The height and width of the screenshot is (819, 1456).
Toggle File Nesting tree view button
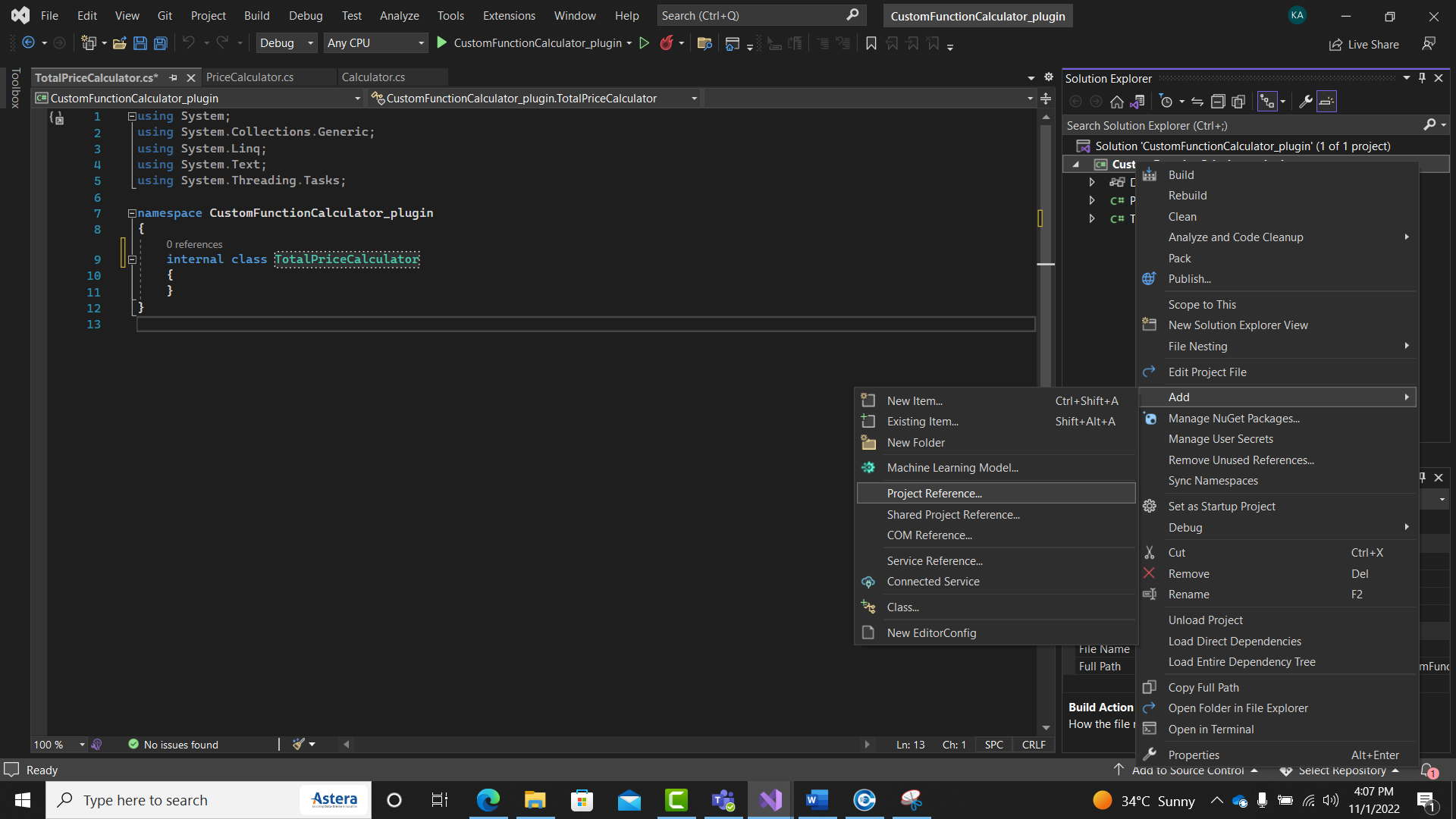(x=1267, y=102)
